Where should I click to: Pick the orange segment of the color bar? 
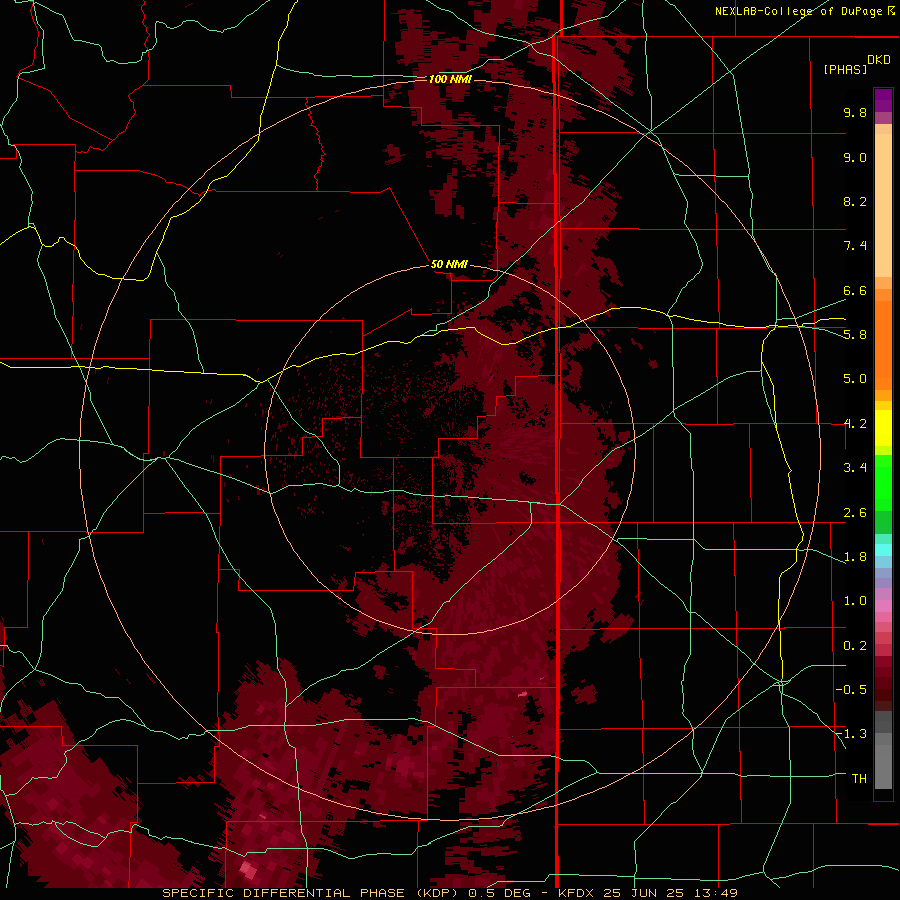tap(883, 345)
